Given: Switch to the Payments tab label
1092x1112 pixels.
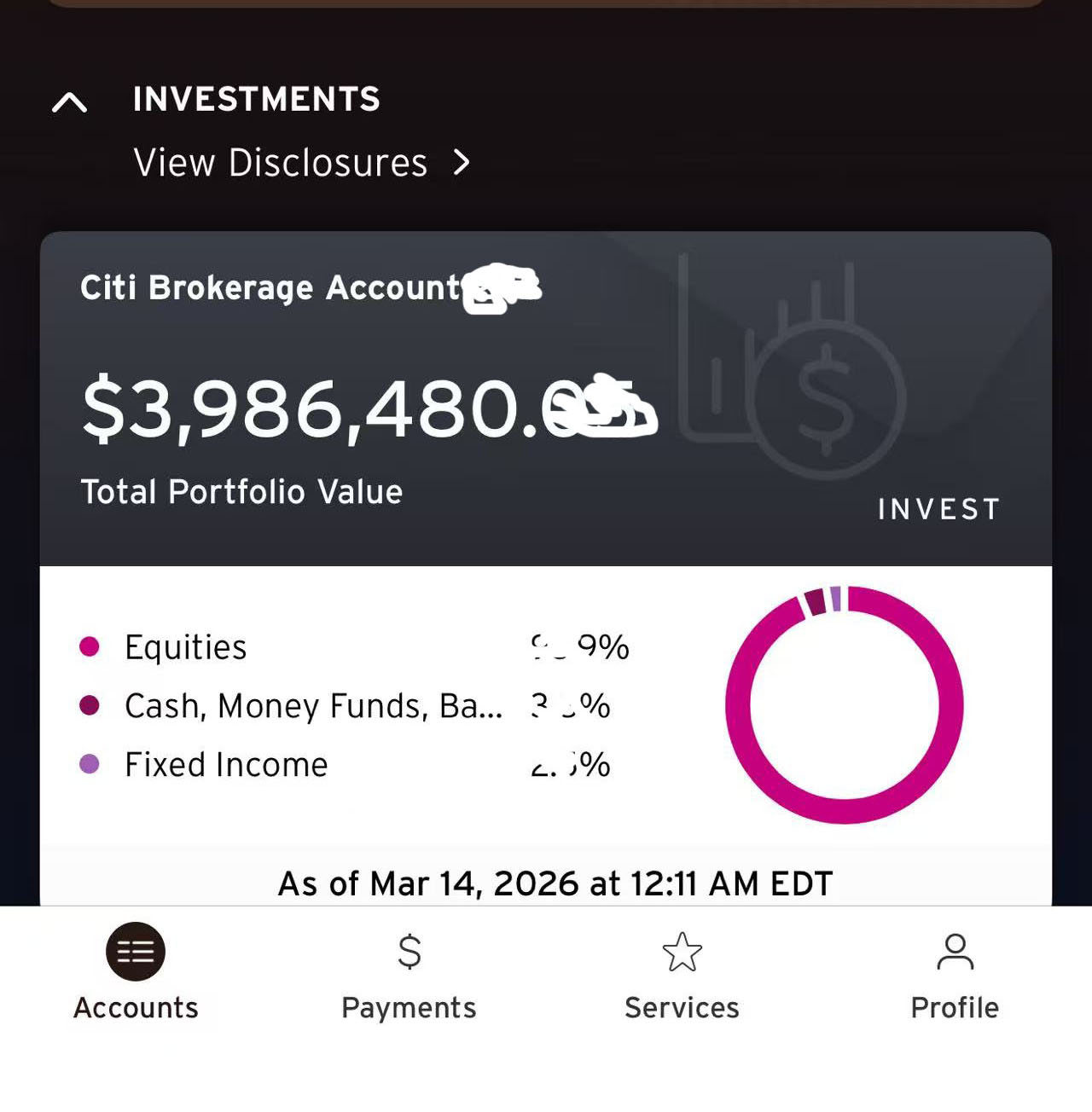Looking at the screenshot, I should [x=409, y=1008].
